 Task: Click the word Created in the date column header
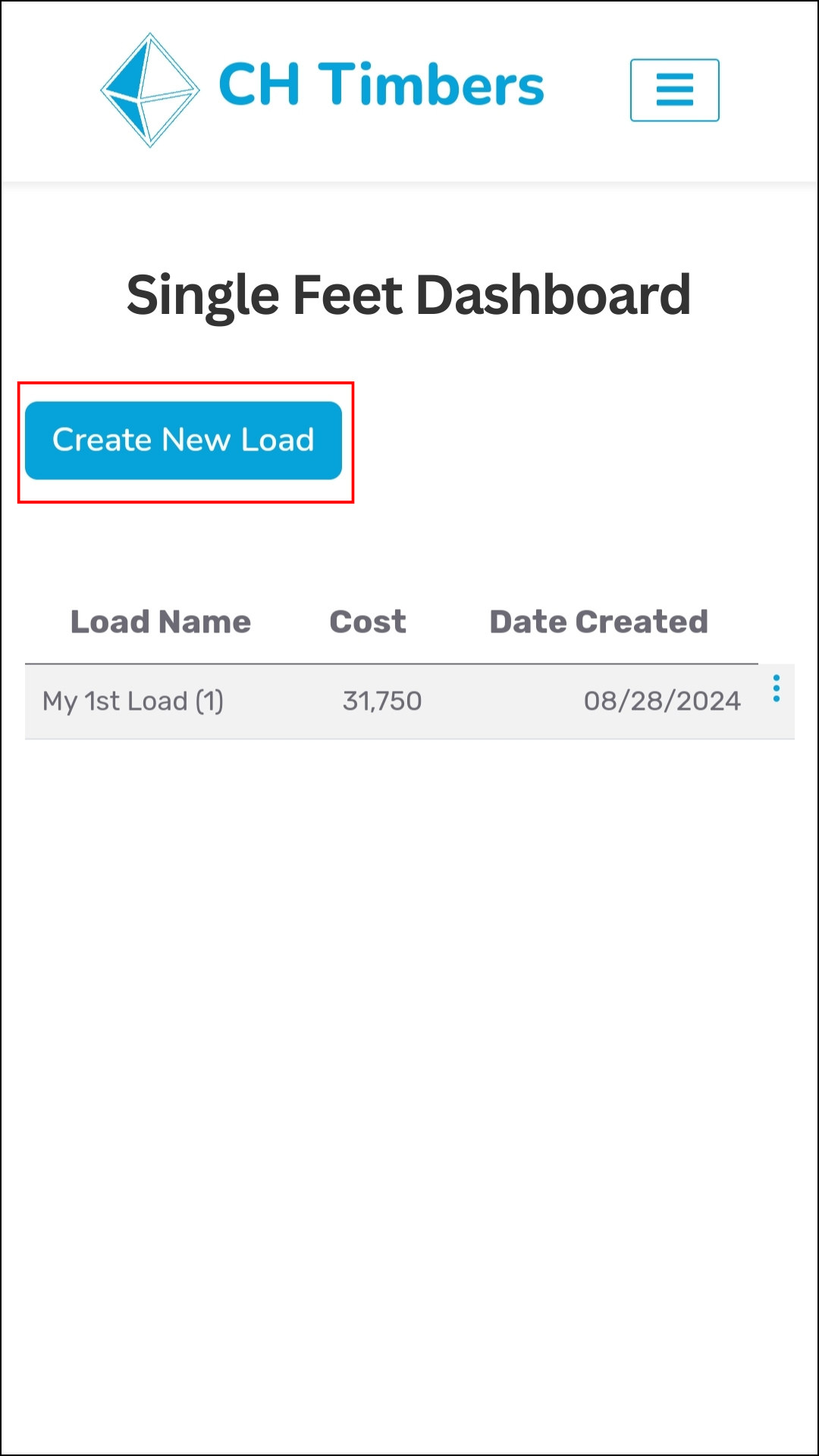point(642,622)
